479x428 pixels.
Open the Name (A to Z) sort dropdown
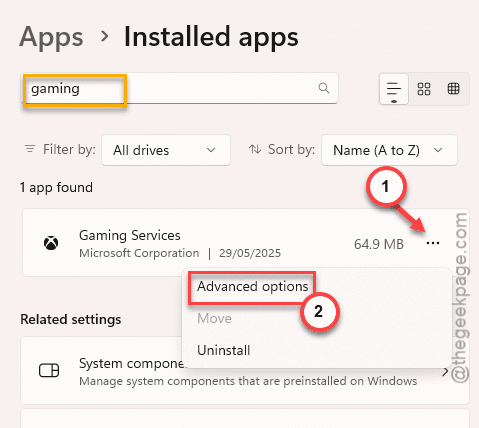pyautogui.click(x=389, y=150)
